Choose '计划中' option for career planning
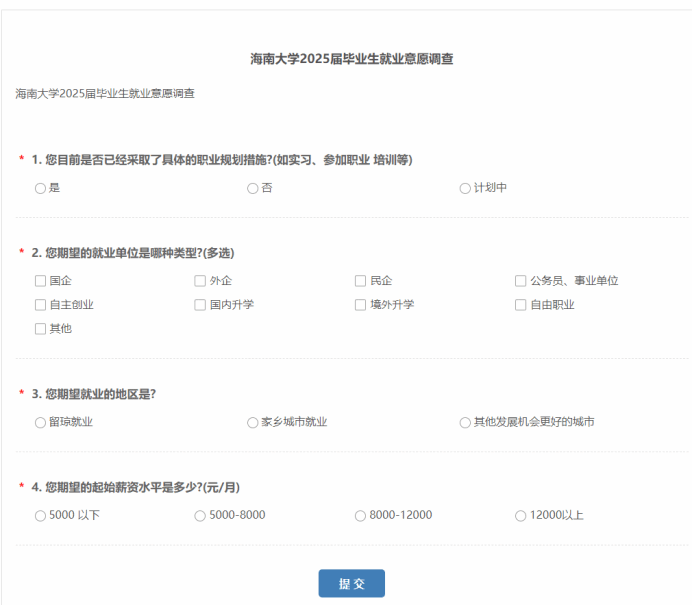This screenshot has height=605, width=692. click(x=465, y=188)
